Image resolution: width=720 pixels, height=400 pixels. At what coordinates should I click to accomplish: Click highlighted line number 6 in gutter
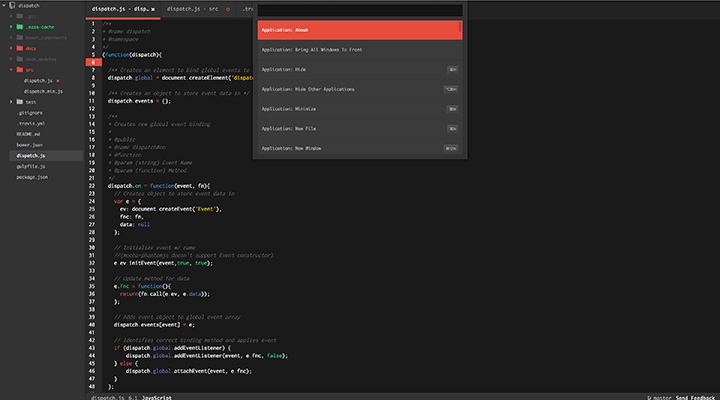[x=93, y=62]
